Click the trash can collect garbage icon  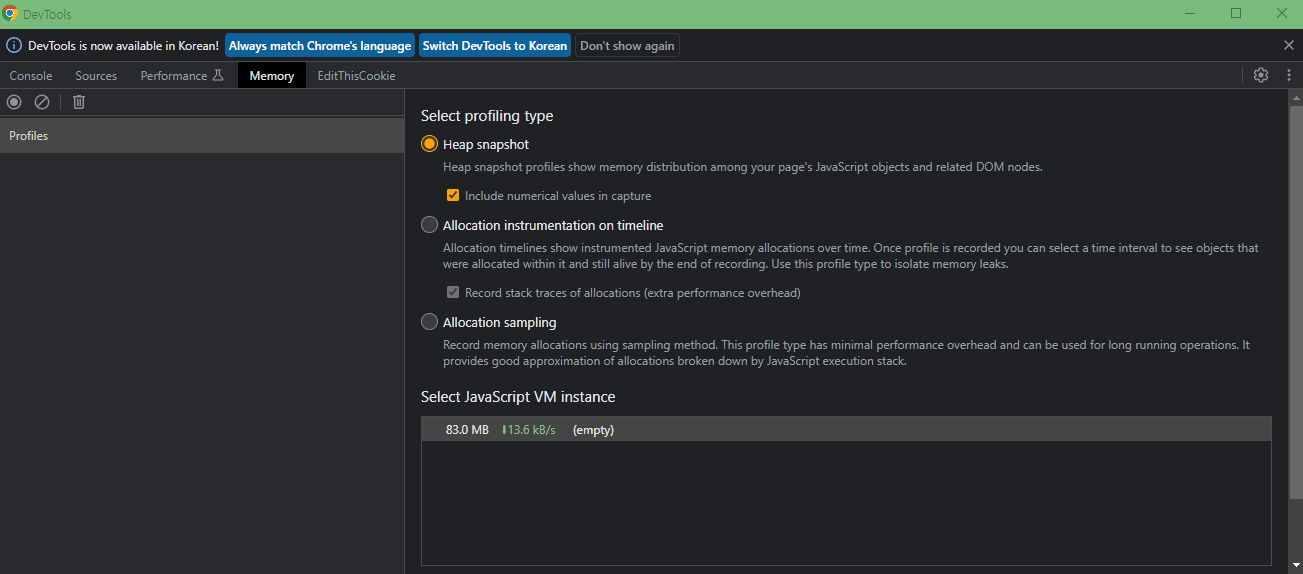[79, 102]
